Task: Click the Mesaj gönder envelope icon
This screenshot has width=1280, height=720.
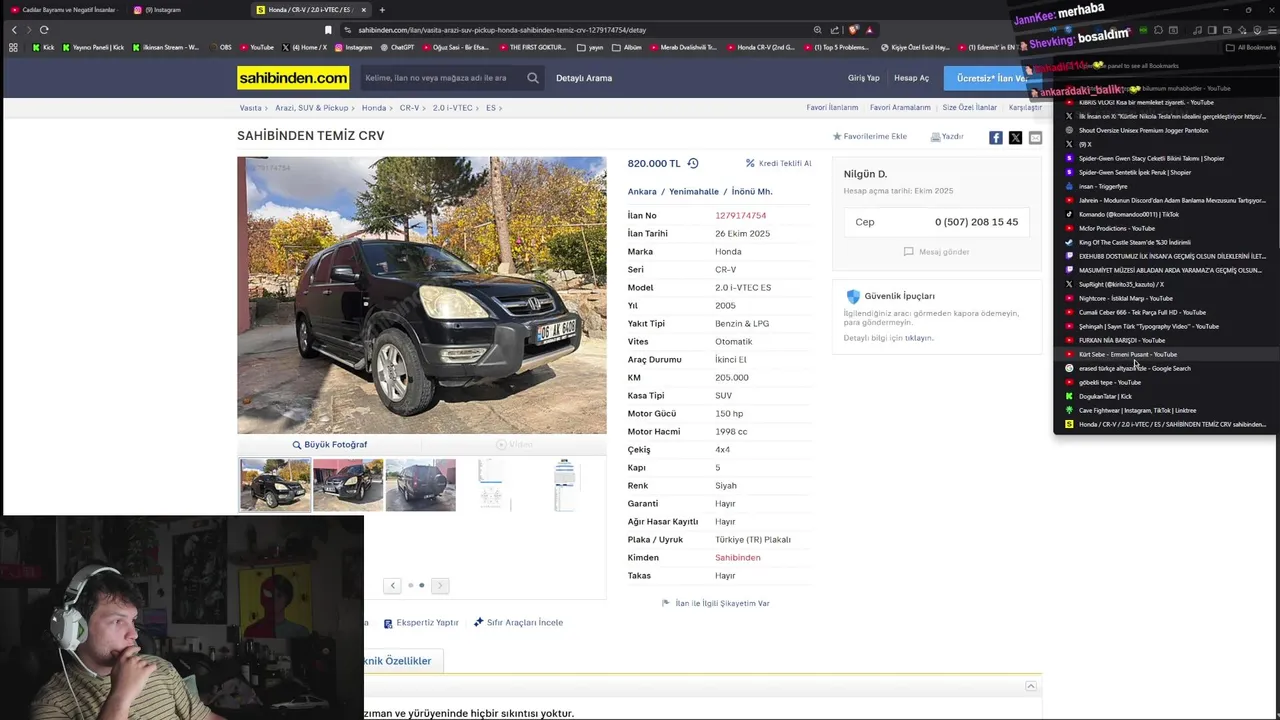Action: (908, 252)
